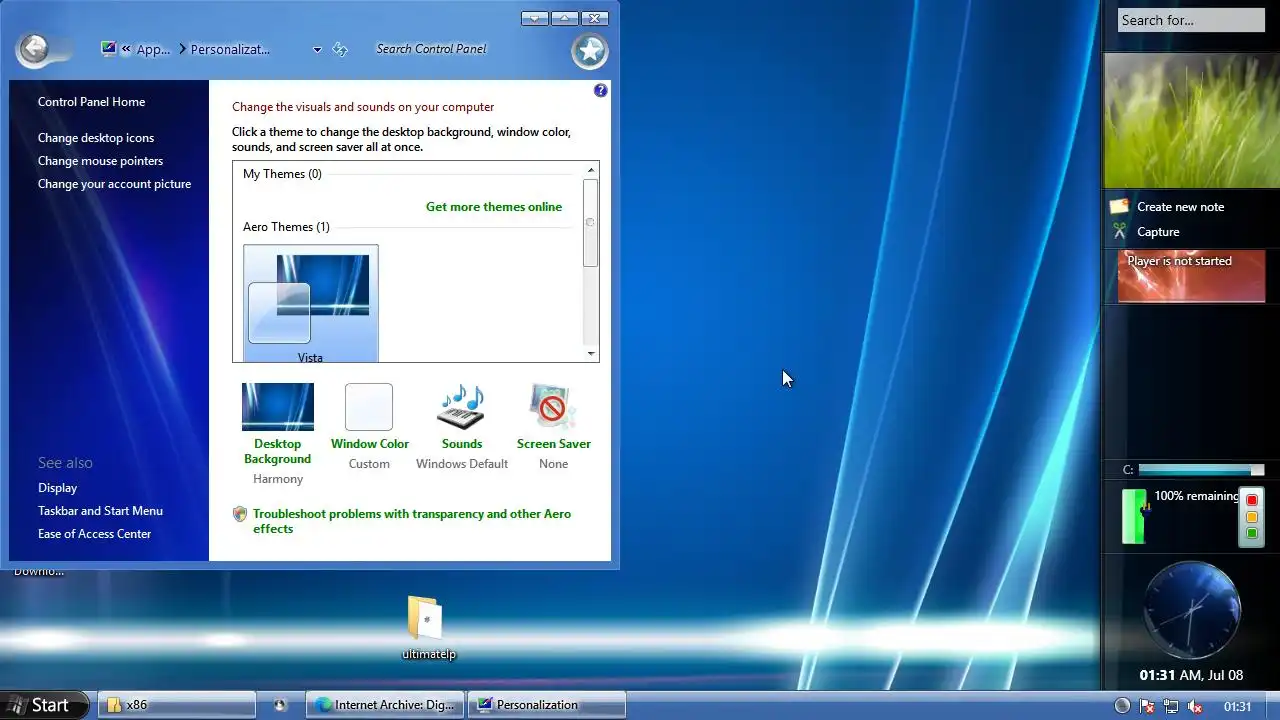Click Personalization taskbar button
This screenshot has width=1280, height=720.
547,705
